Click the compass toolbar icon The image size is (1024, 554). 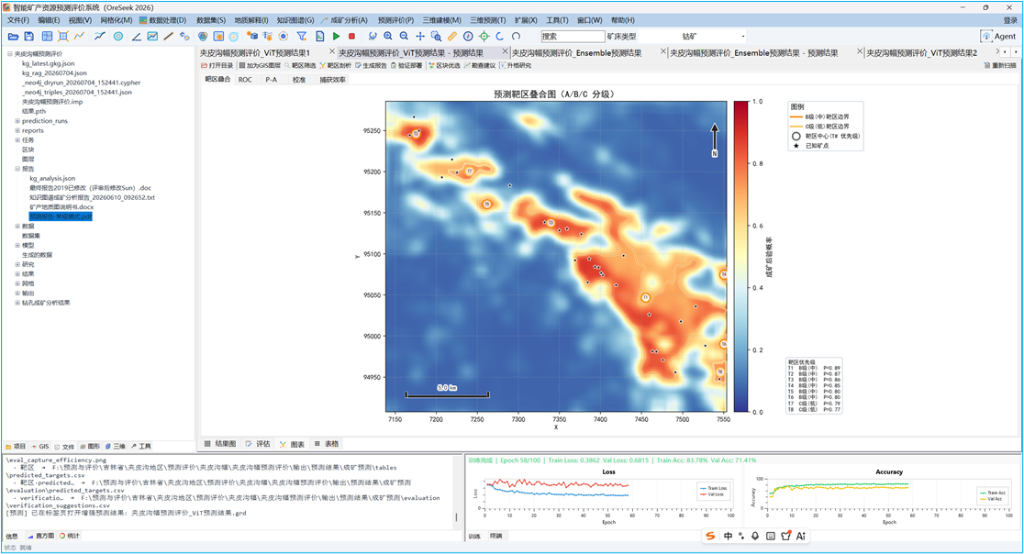coord(468,37)
